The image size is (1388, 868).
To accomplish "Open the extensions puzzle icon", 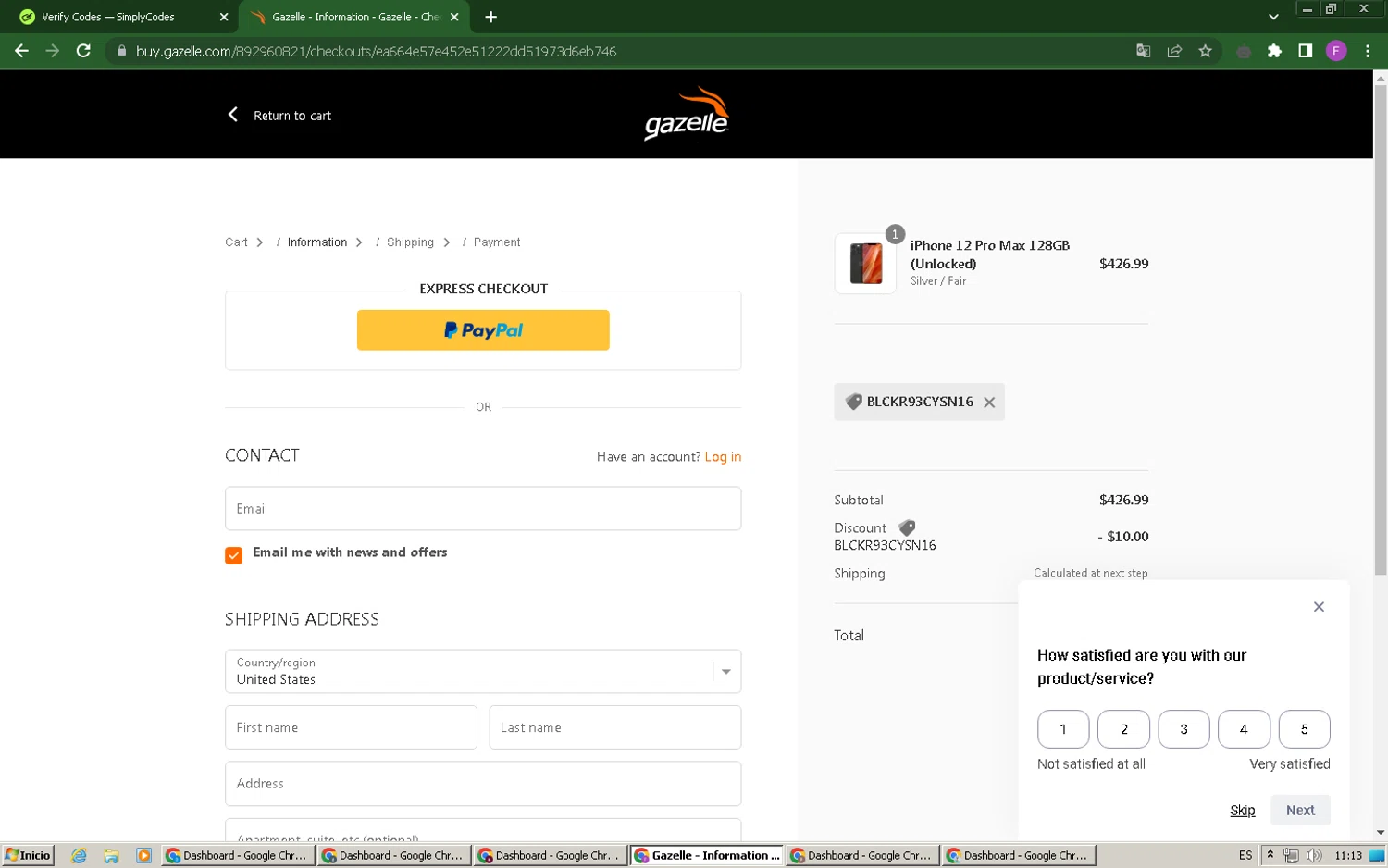I will point(1274,51).
